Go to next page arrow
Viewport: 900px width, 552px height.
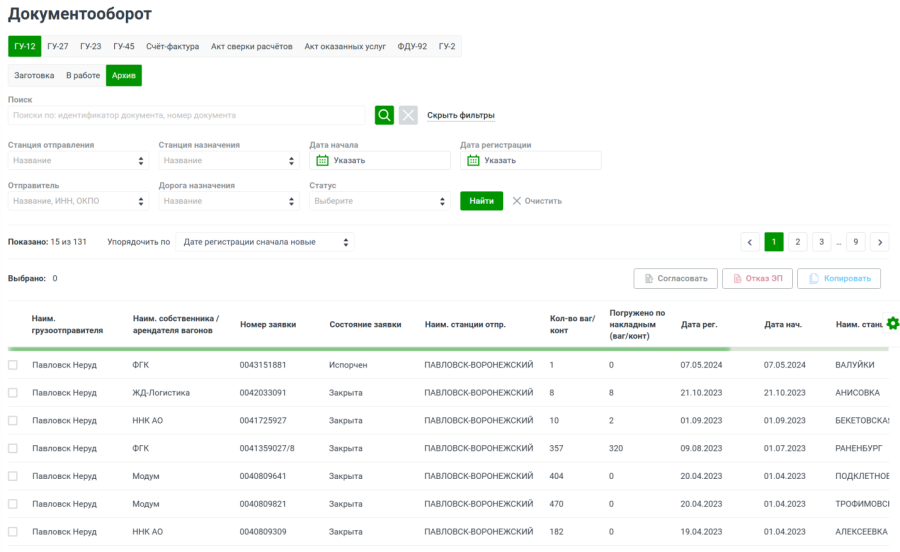point(879,242)
